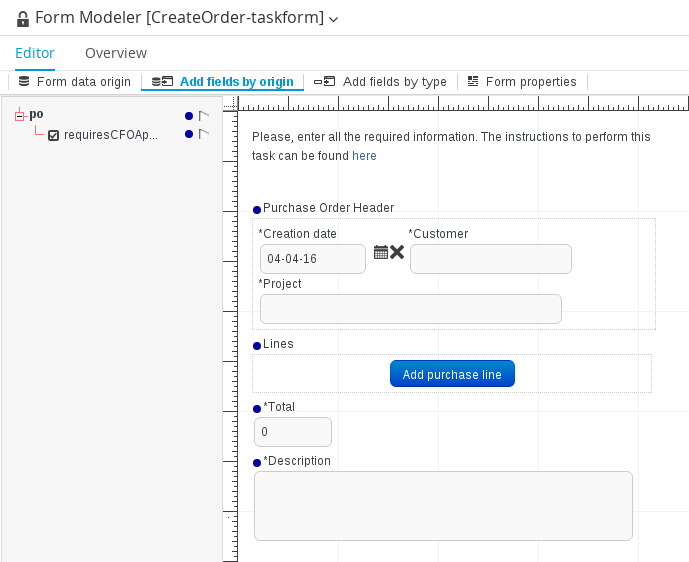Open calendar picker for Creation date
This screenshot has height=562, width=689.
381,252
